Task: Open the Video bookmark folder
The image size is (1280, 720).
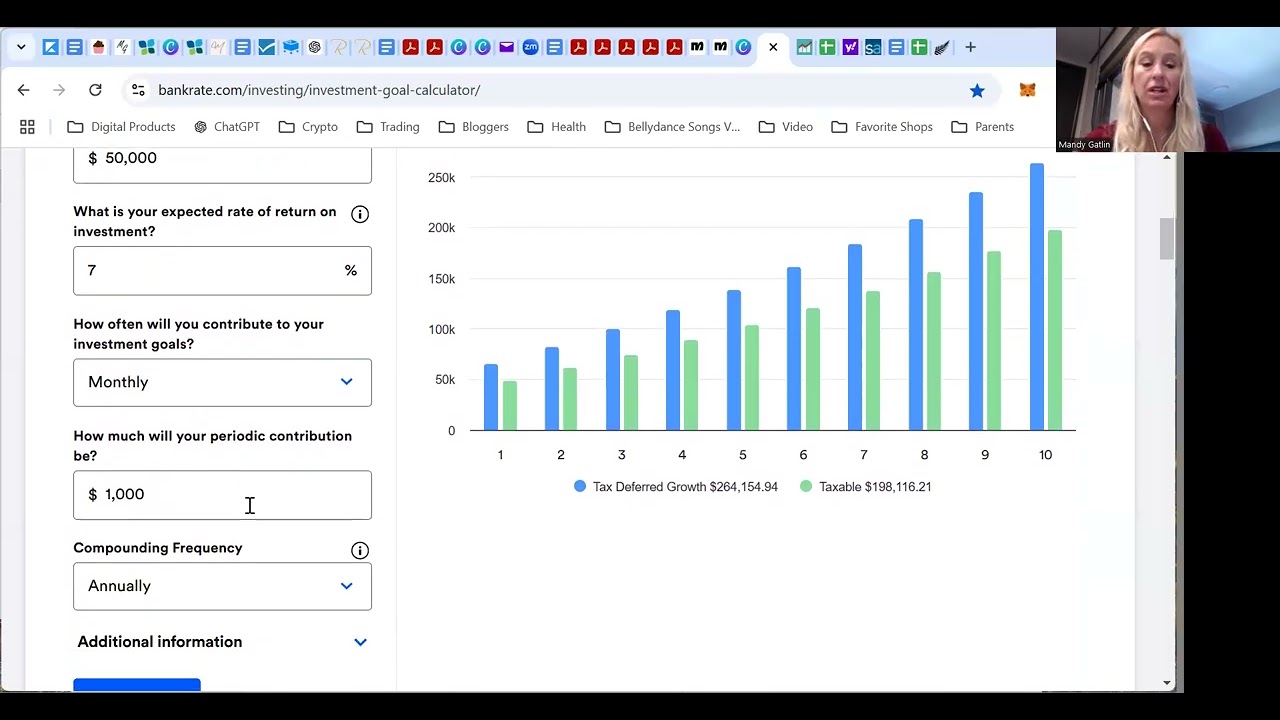Action: (x=786, y=127)
